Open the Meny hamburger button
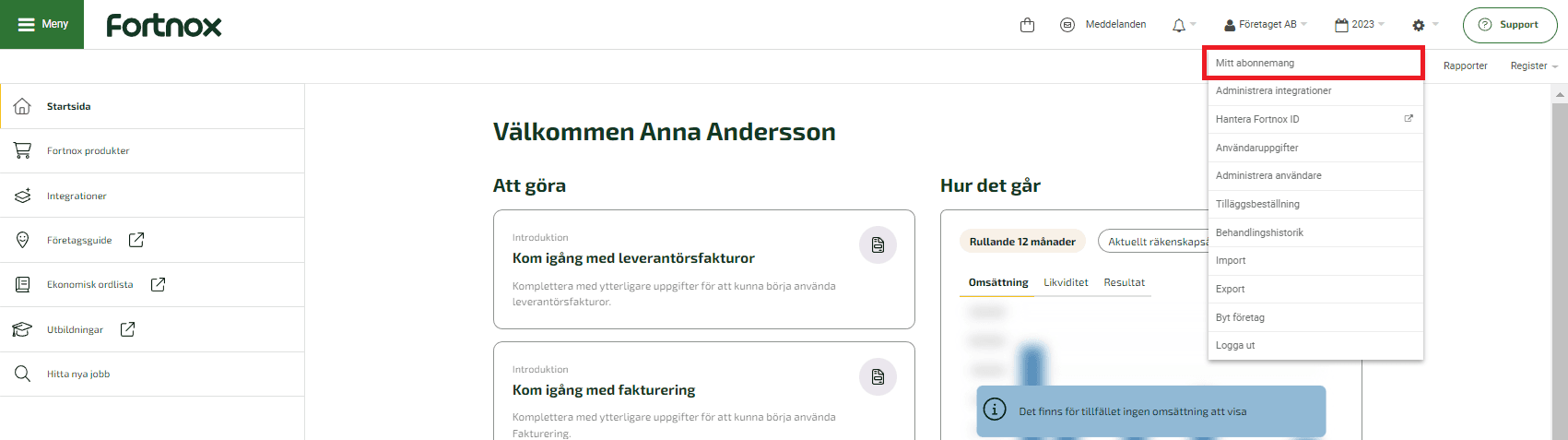 tap(42, 24)
